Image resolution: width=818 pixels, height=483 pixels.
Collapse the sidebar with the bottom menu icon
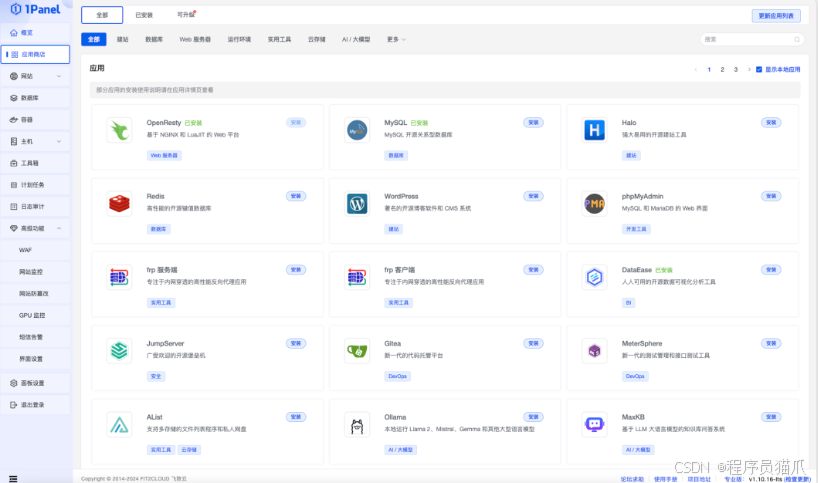[x=13, y=479]
